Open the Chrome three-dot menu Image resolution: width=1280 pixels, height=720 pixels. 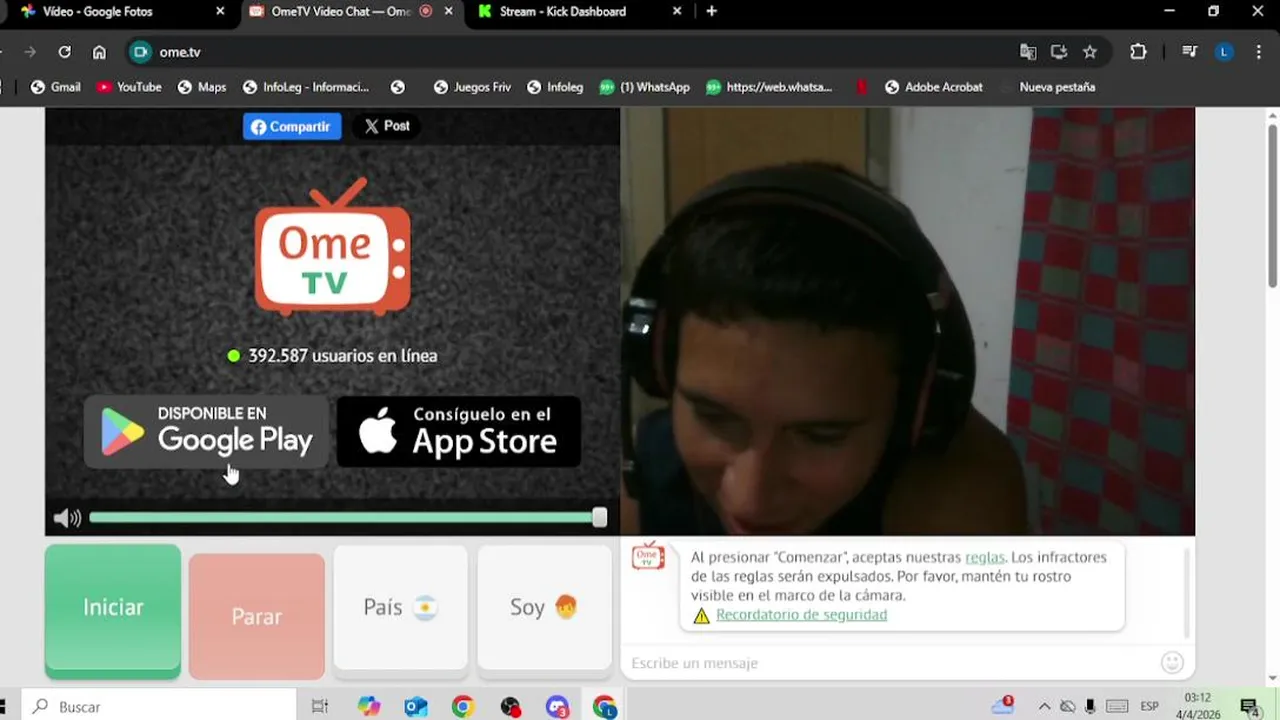1259,52
